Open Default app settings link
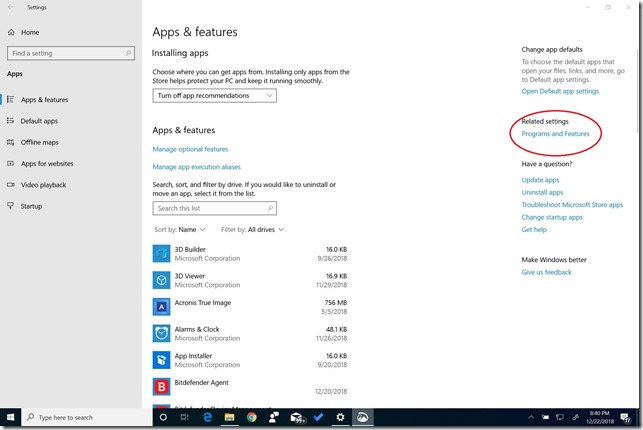Screen dimensions: 643x430 (560, 91)
